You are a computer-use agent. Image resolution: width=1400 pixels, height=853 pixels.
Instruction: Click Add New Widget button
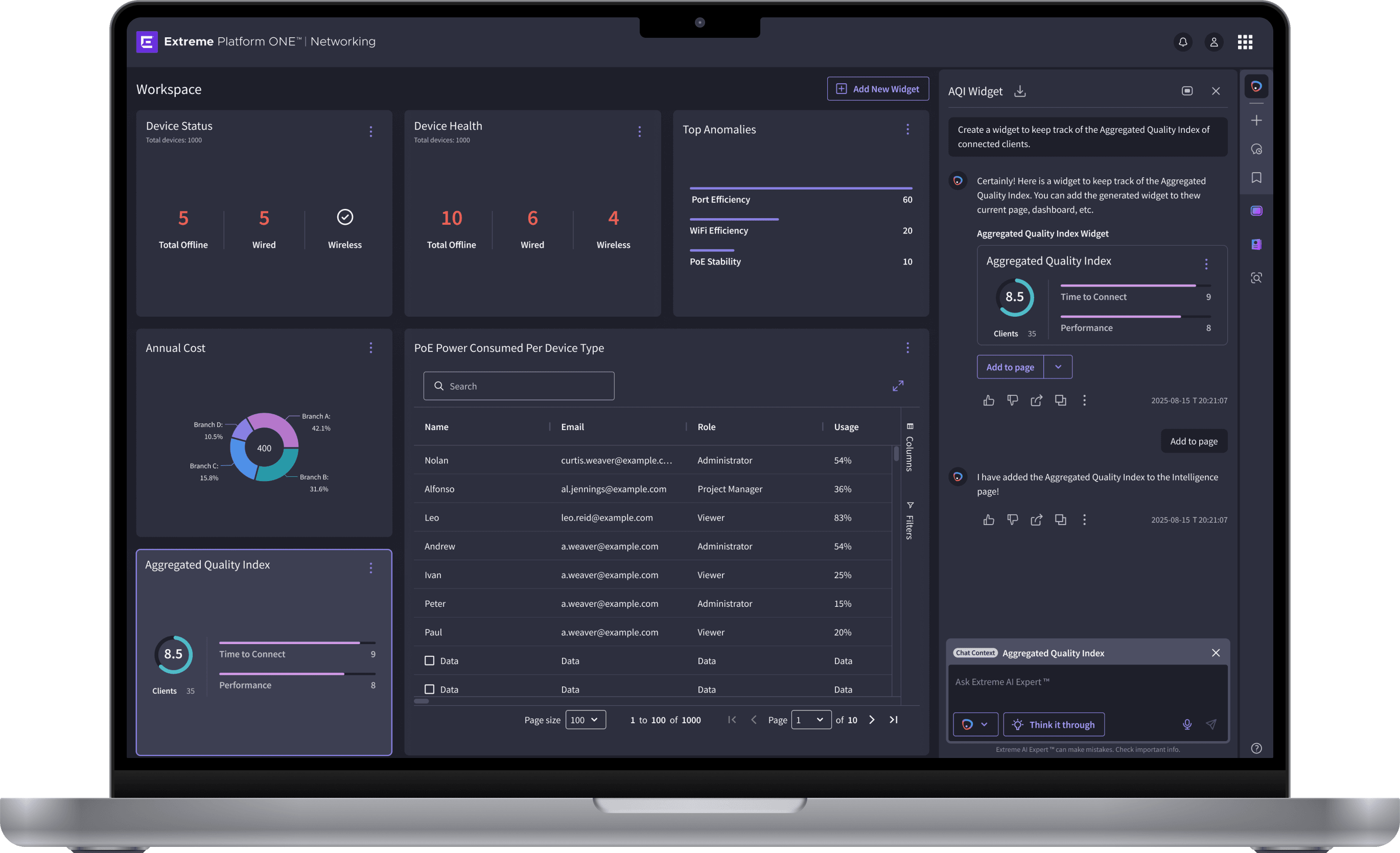878,89
